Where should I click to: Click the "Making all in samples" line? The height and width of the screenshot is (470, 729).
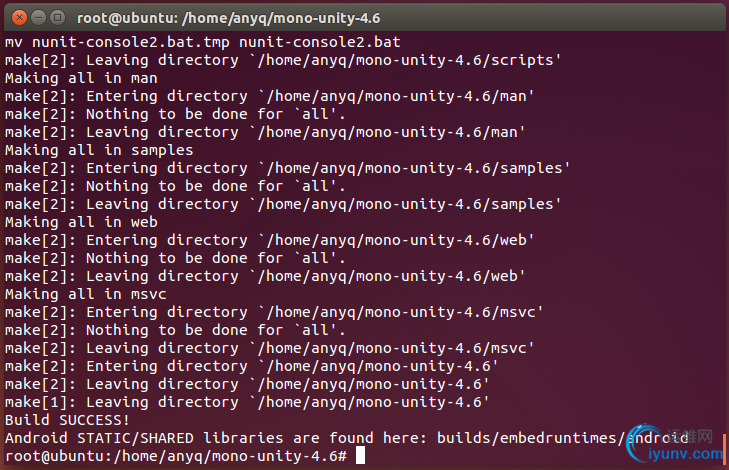[99, 150]
